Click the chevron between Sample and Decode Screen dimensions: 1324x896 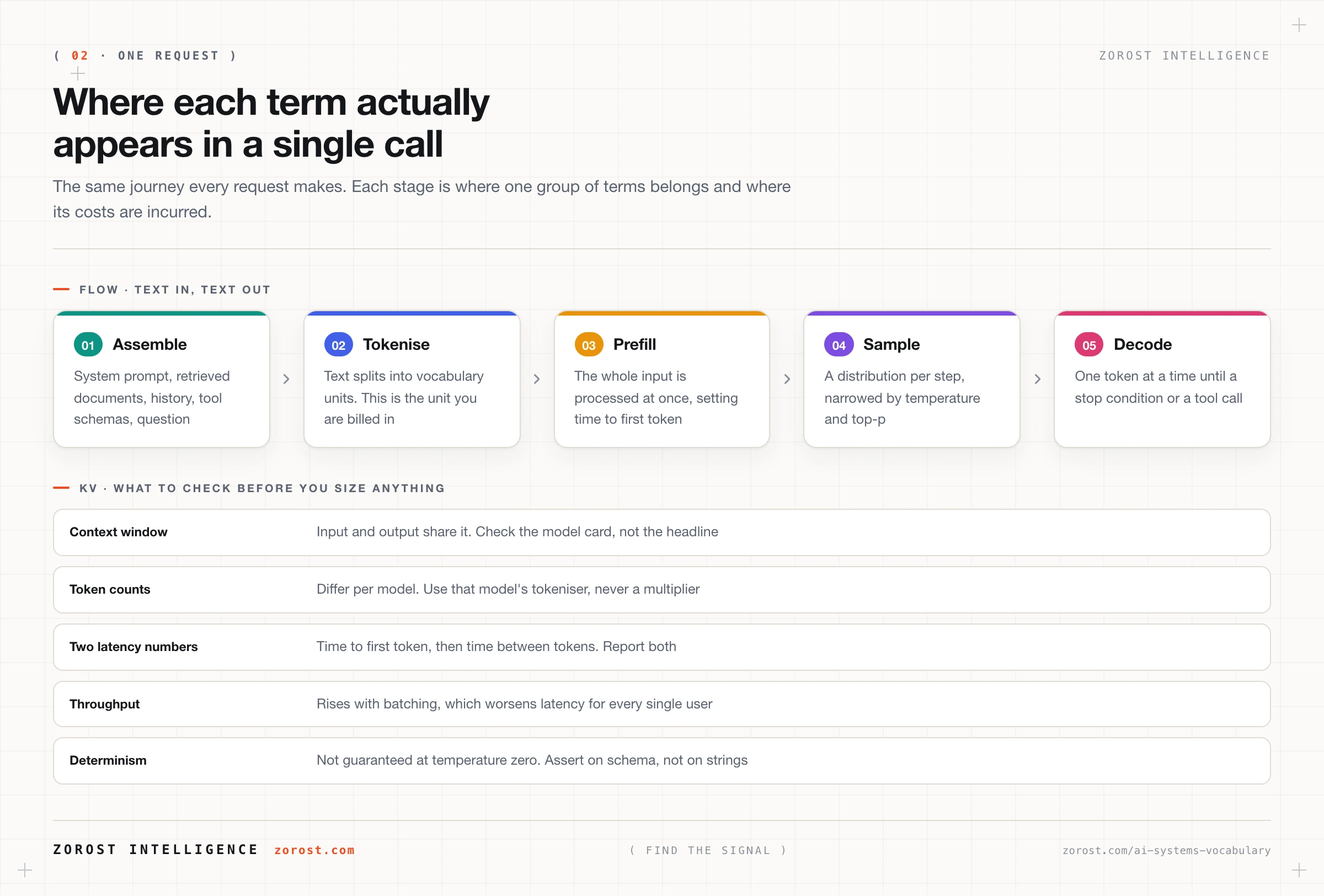[x=1038, y=379]
